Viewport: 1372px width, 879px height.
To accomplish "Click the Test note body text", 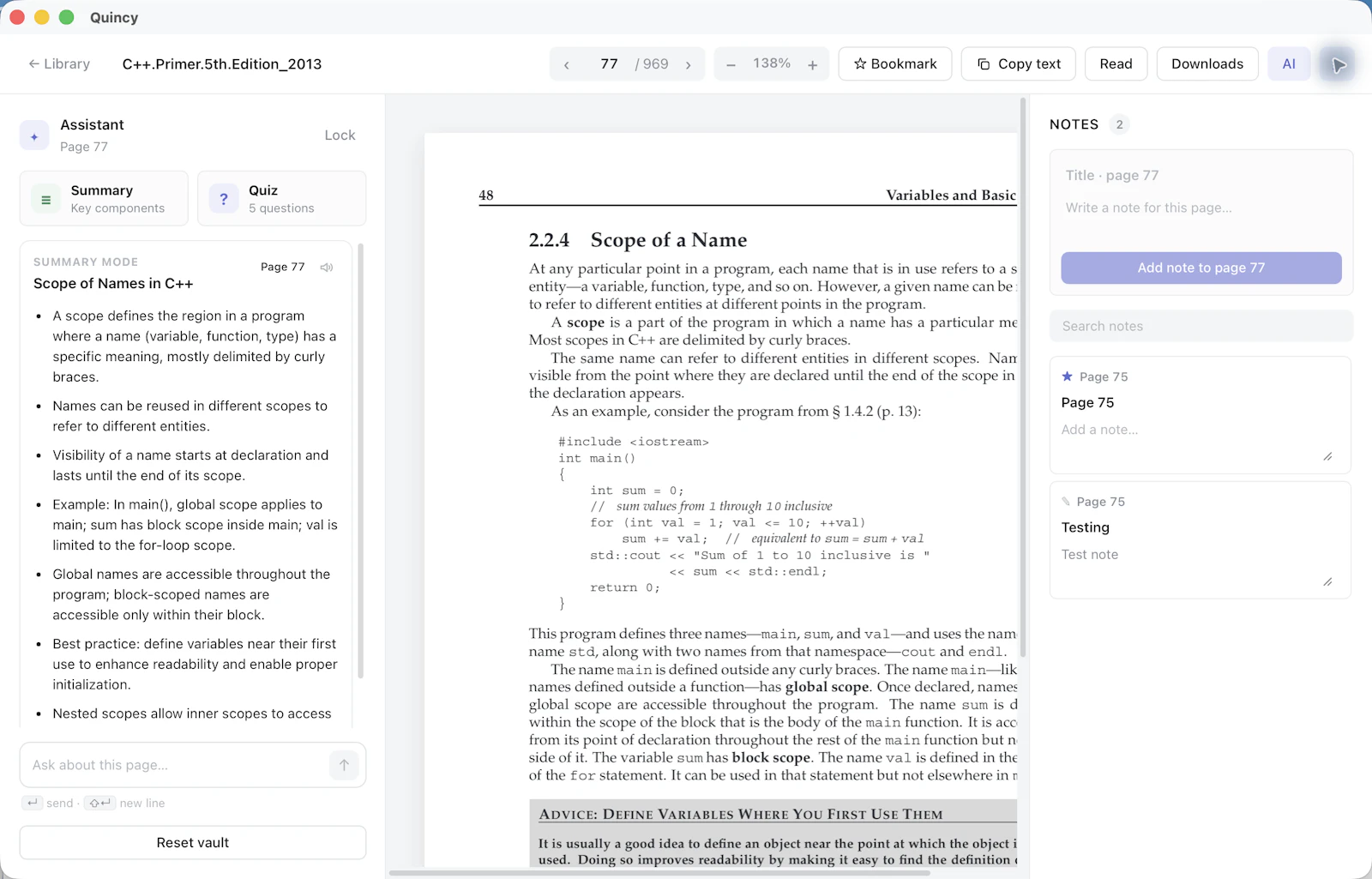I will [1090, 555].
